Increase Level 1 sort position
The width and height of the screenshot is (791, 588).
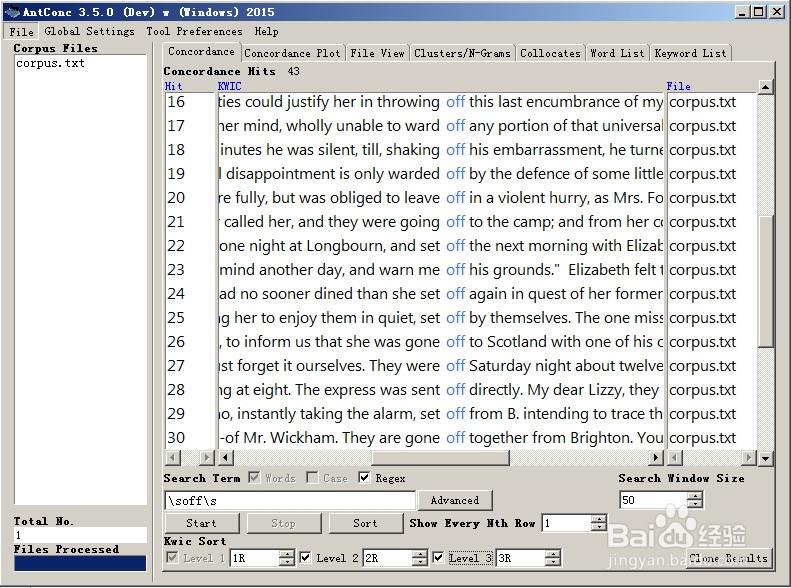click(x=286, y=554)
